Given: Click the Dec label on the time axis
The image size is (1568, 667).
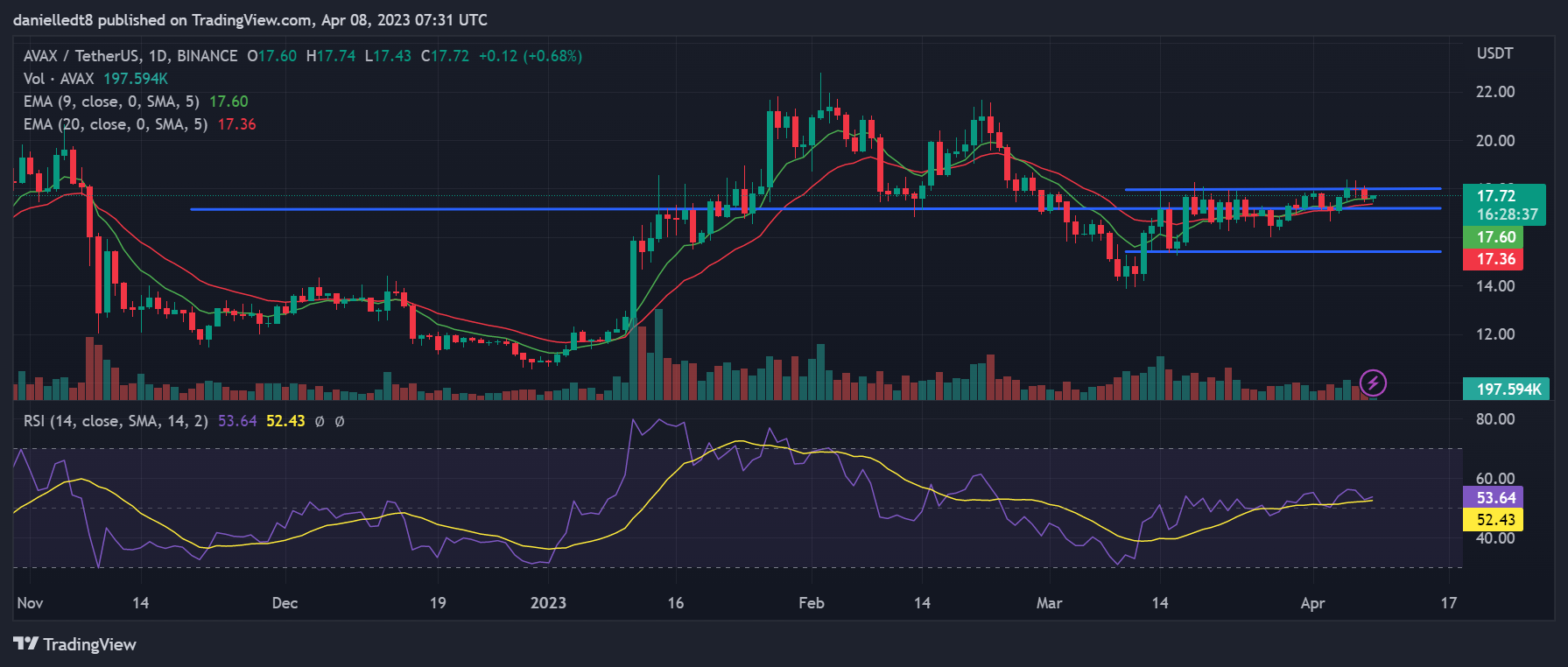Looking at the screenshot, I should [x=285, y=603].
